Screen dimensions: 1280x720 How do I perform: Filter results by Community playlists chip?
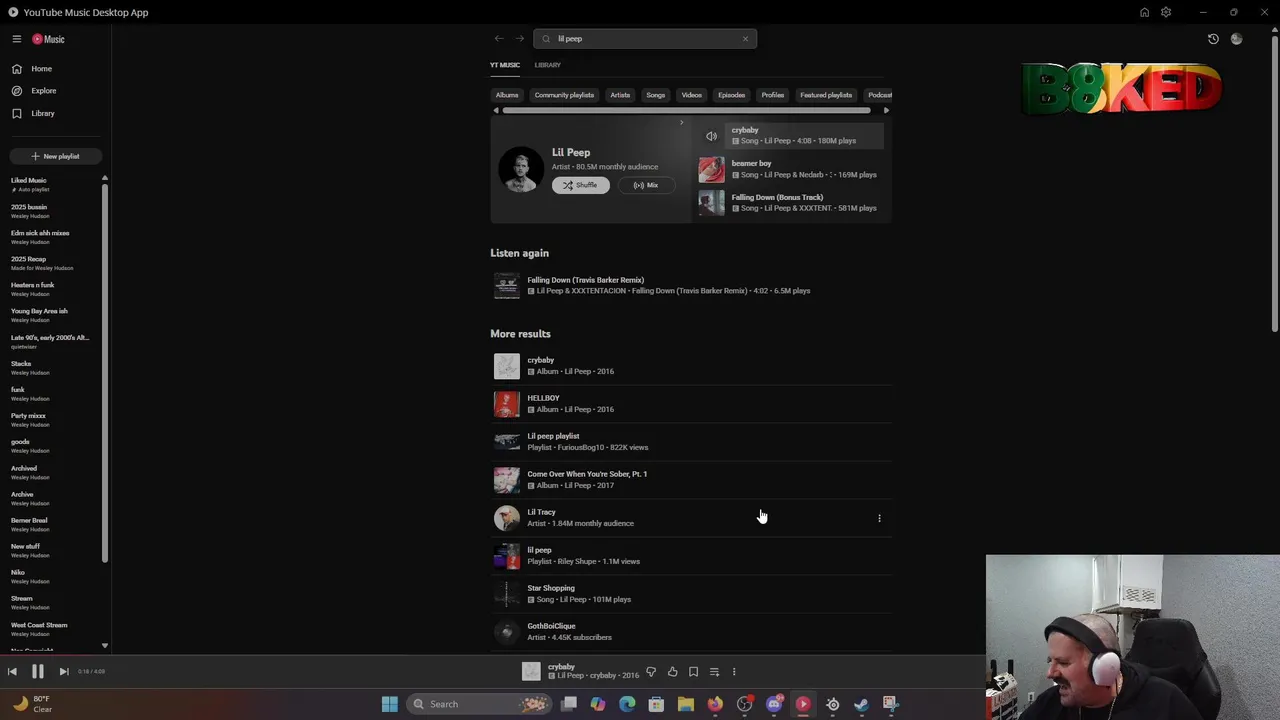(564, 95)
